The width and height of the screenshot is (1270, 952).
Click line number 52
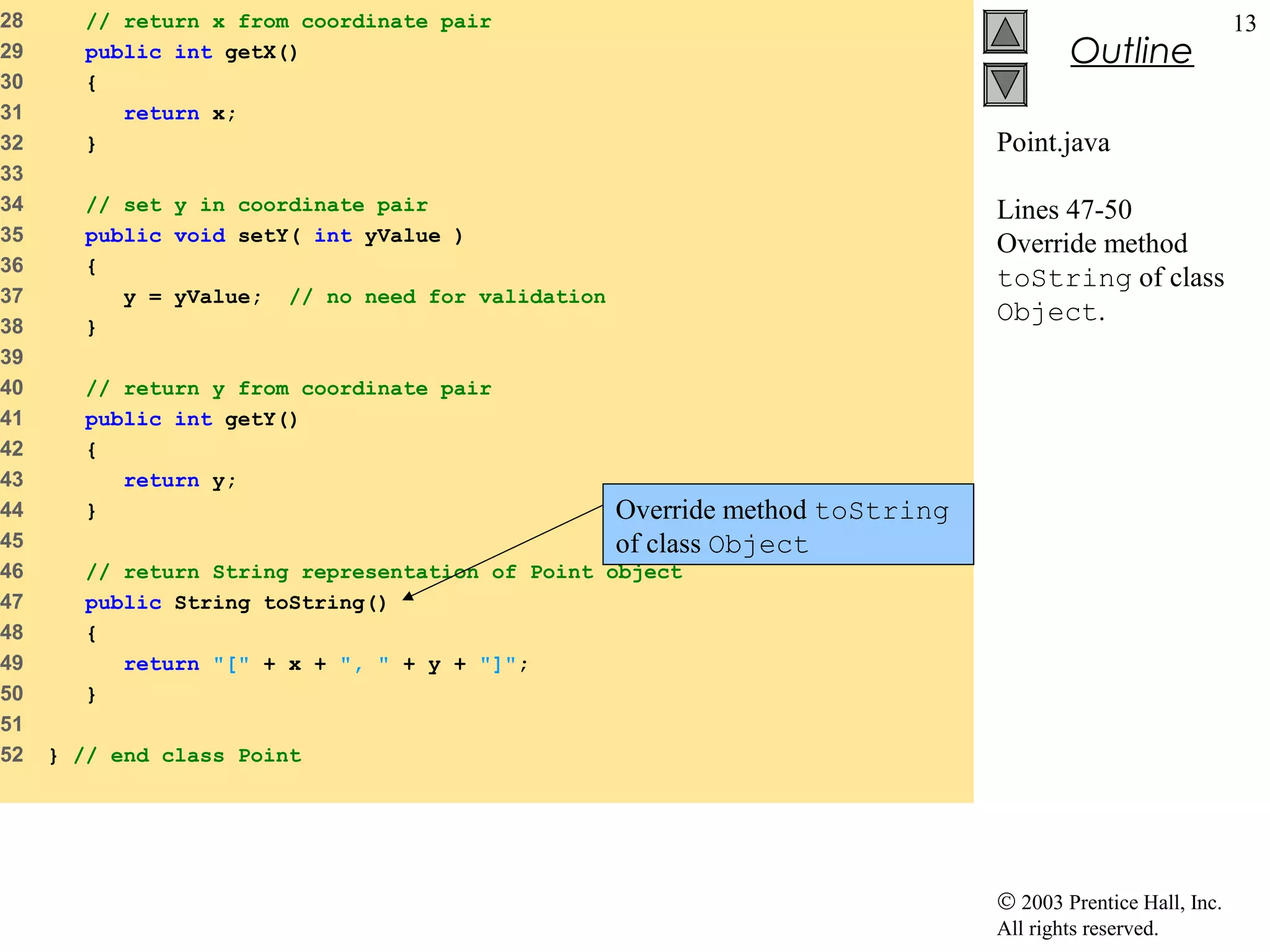pyautogui.click(x=12, y=755)
